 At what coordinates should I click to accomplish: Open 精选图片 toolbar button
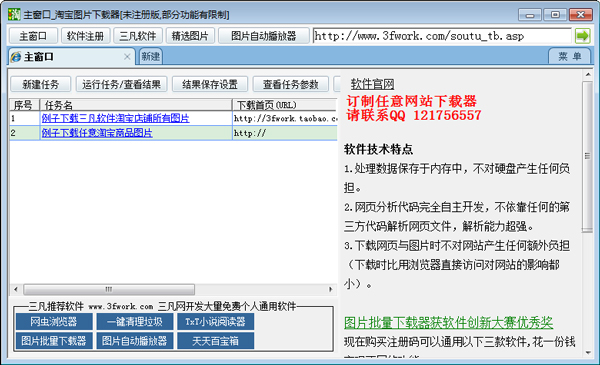[x=190, y=36]
